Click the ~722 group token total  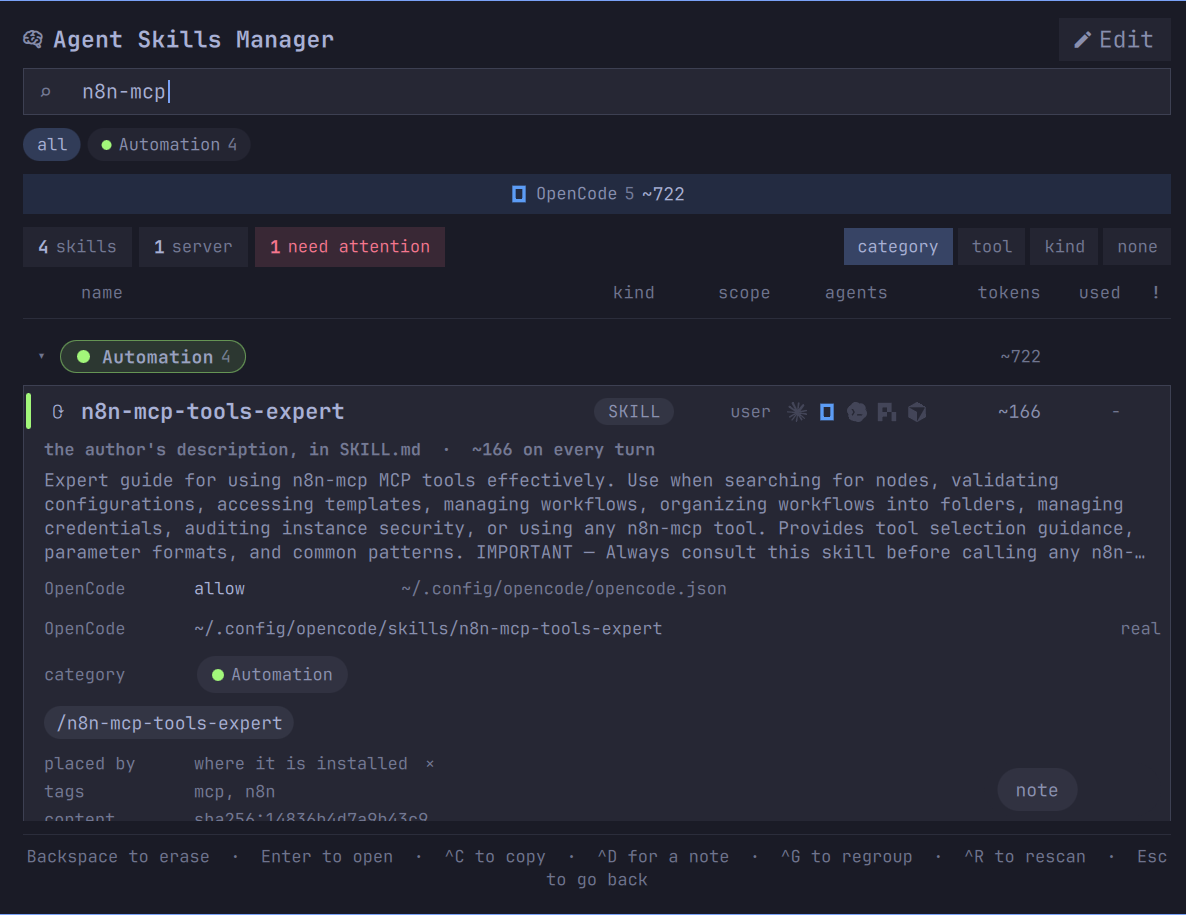[x=1020, y=356]
